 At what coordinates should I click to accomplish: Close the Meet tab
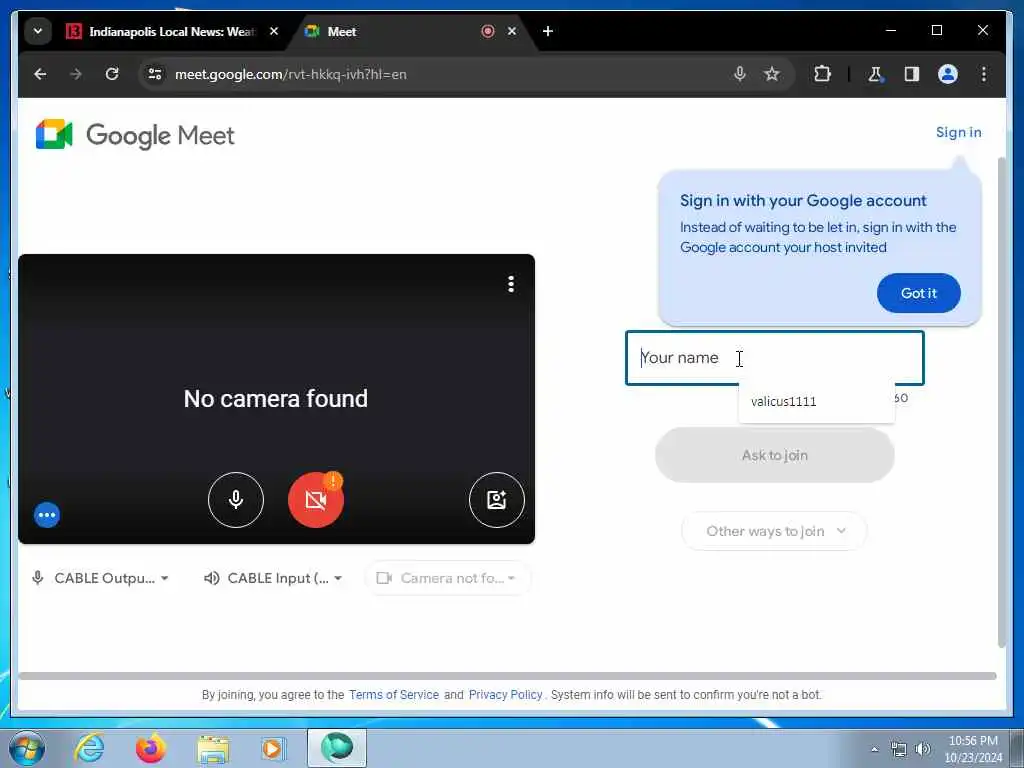click(512, 31)
